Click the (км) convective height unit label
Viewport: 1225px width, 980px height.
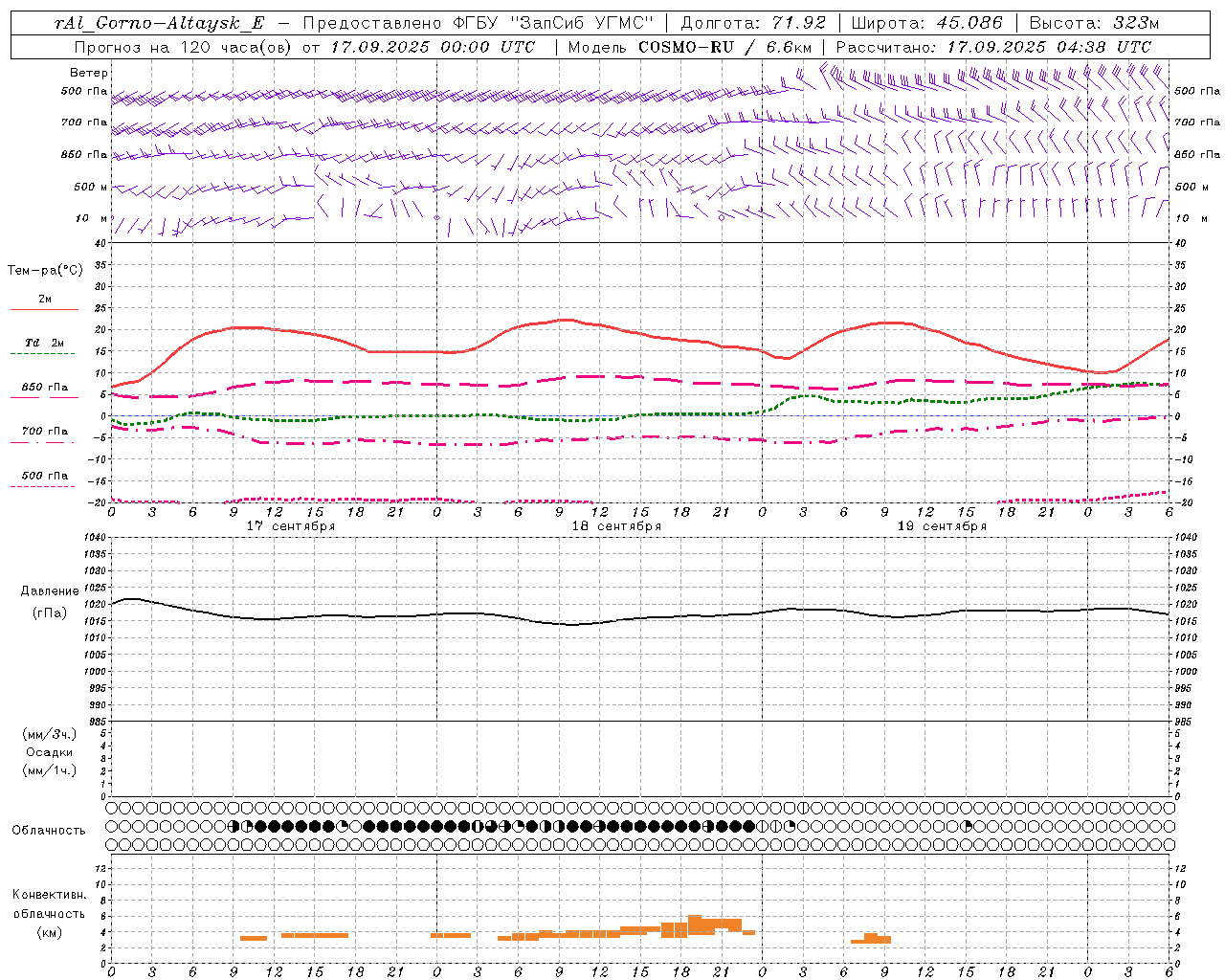tap(49, 932)
